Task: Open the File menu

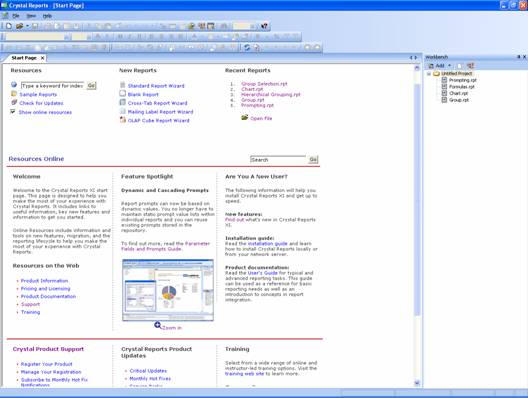Action: click(x=16, y=16)
